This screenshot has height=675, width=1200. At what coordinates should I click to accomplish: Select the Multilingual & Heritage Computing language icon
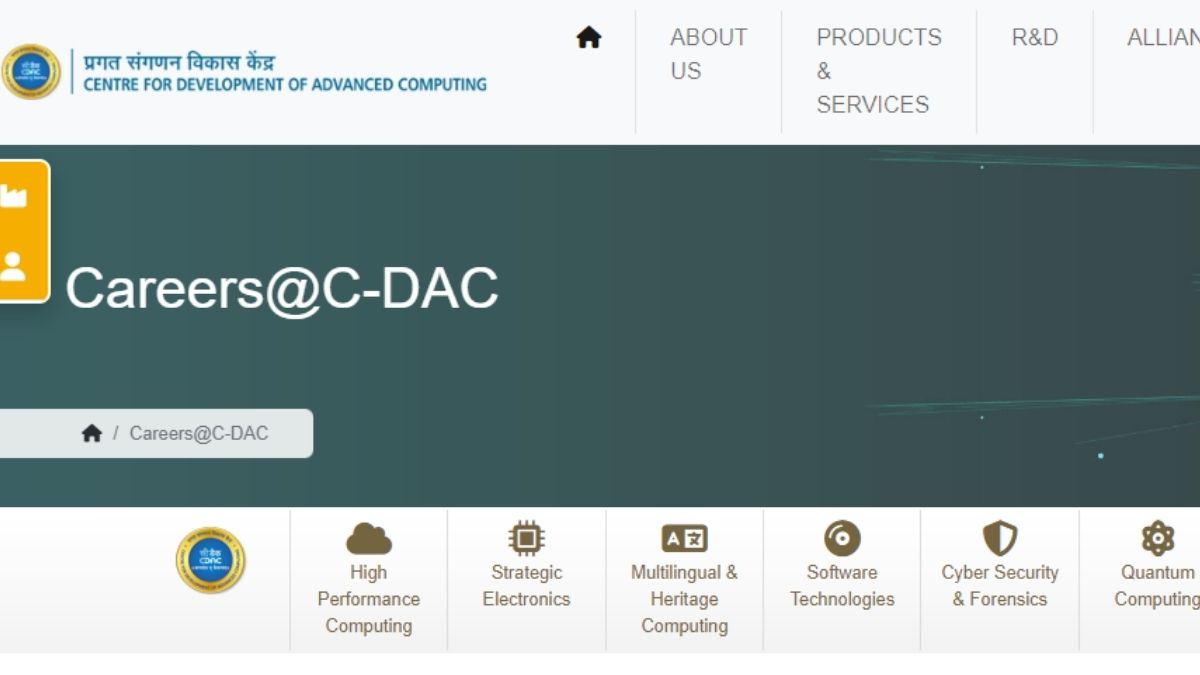click(684, 539)
